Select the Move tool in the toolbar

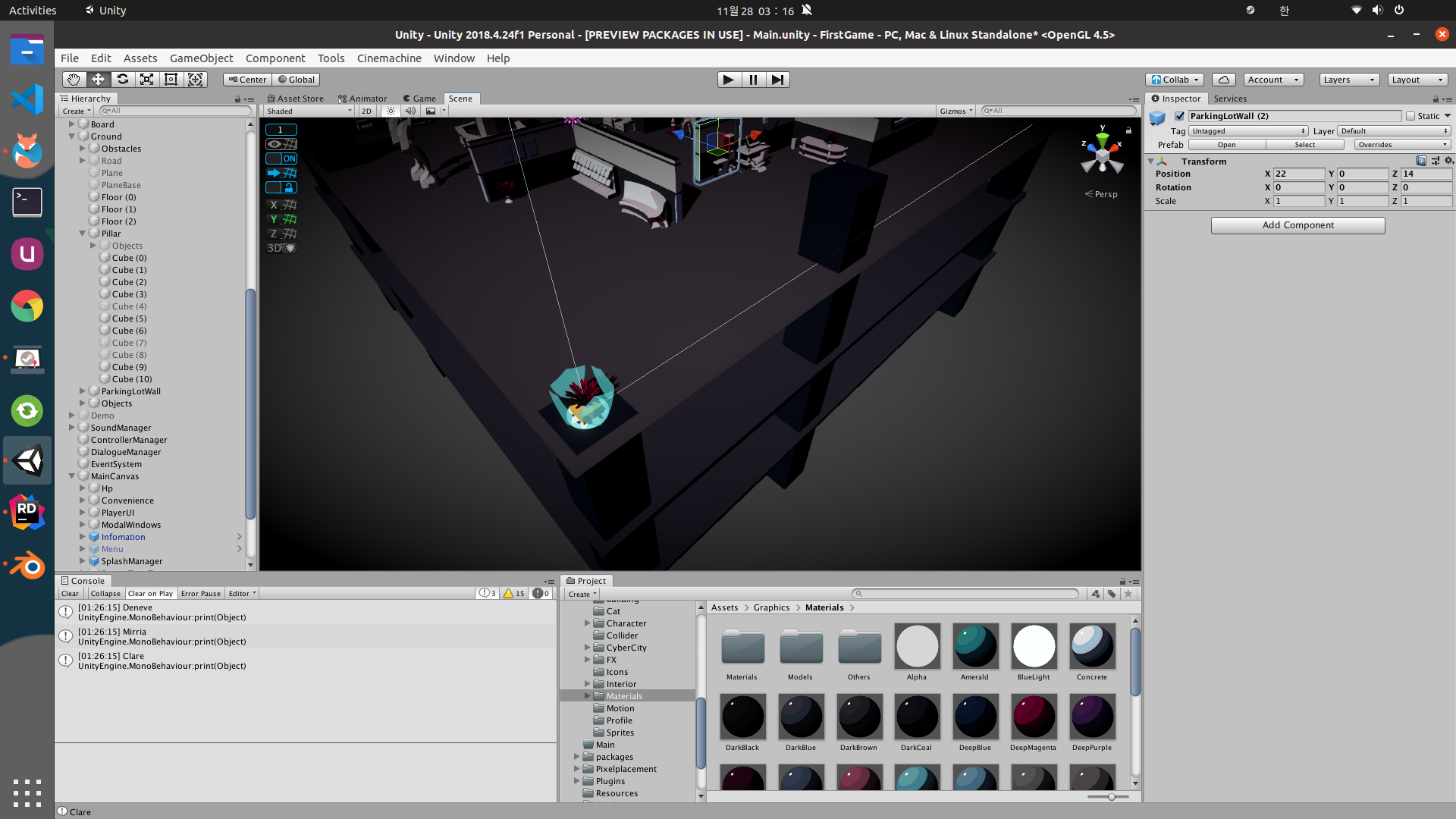click(98, 80)
